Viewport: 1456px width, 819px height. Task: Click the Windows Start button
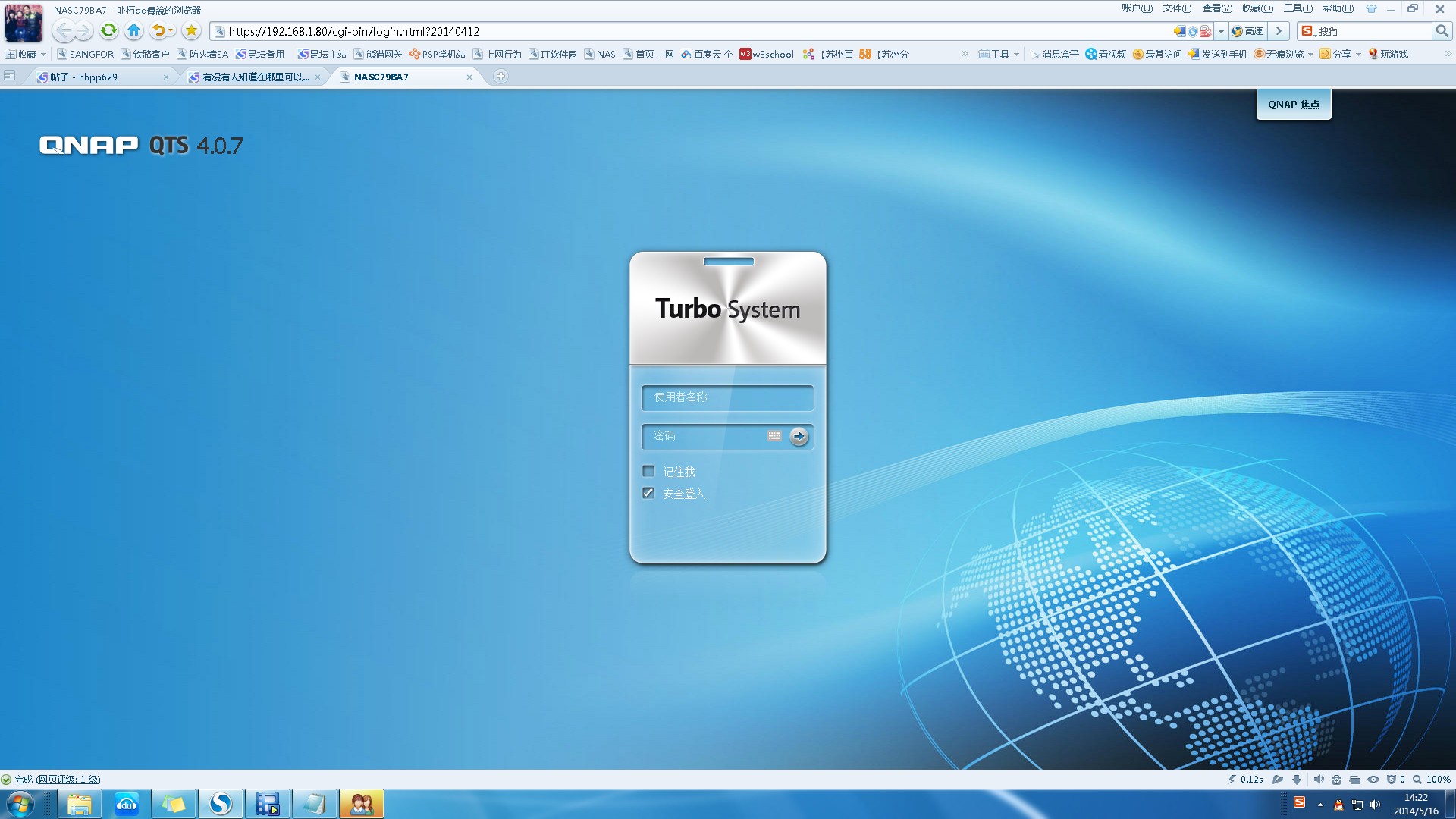tap(20, 804)
